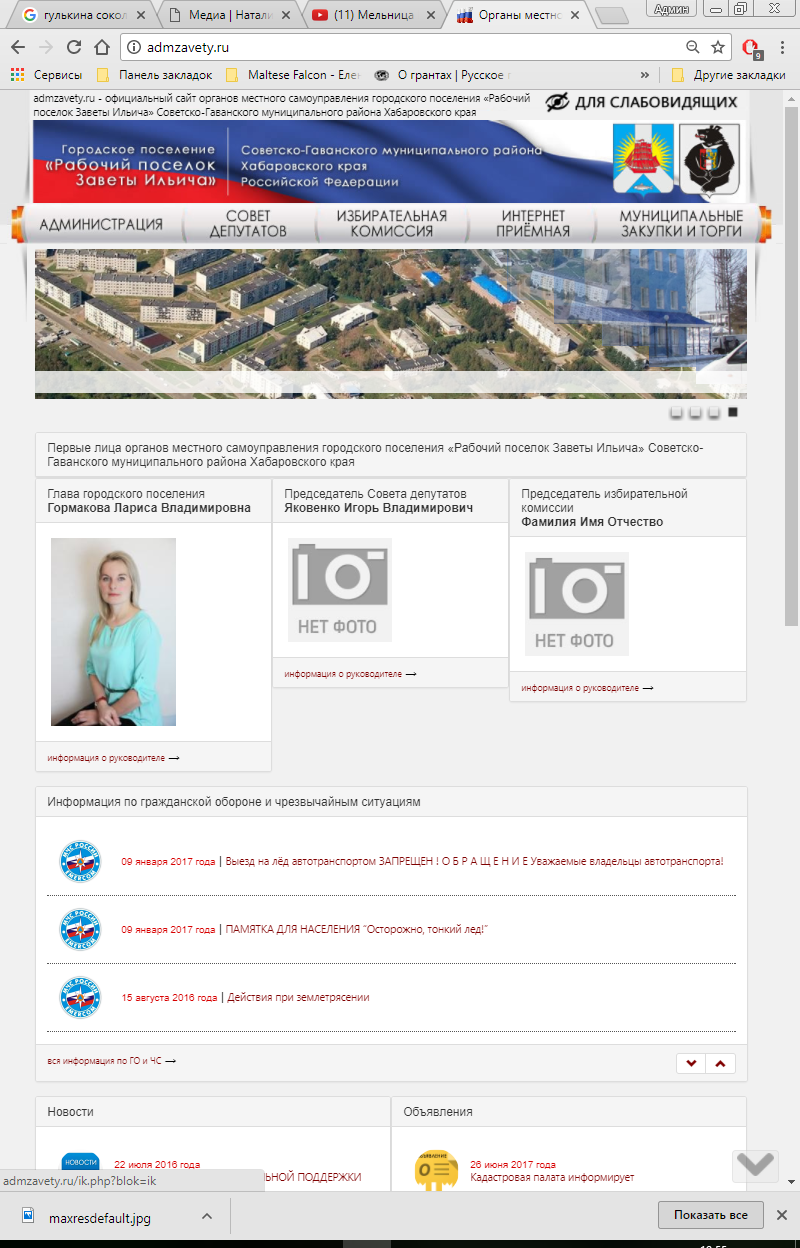The height and width of the screenshot is (1248, 800).
Task: Open leader info link under Гормакова
Action: (x=113, y=758)
